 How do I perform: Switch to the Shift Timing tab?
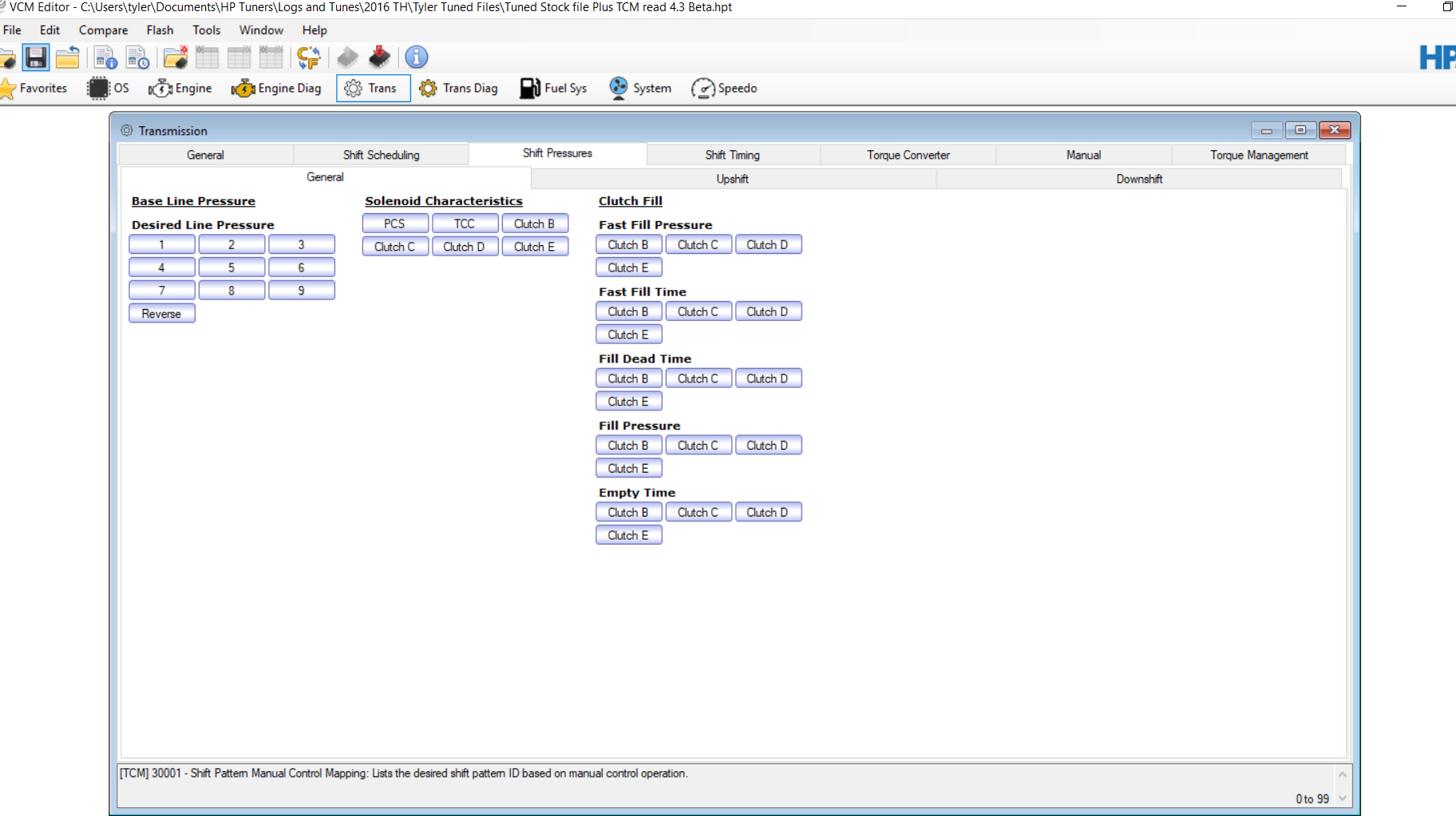[x=732, y=155]
